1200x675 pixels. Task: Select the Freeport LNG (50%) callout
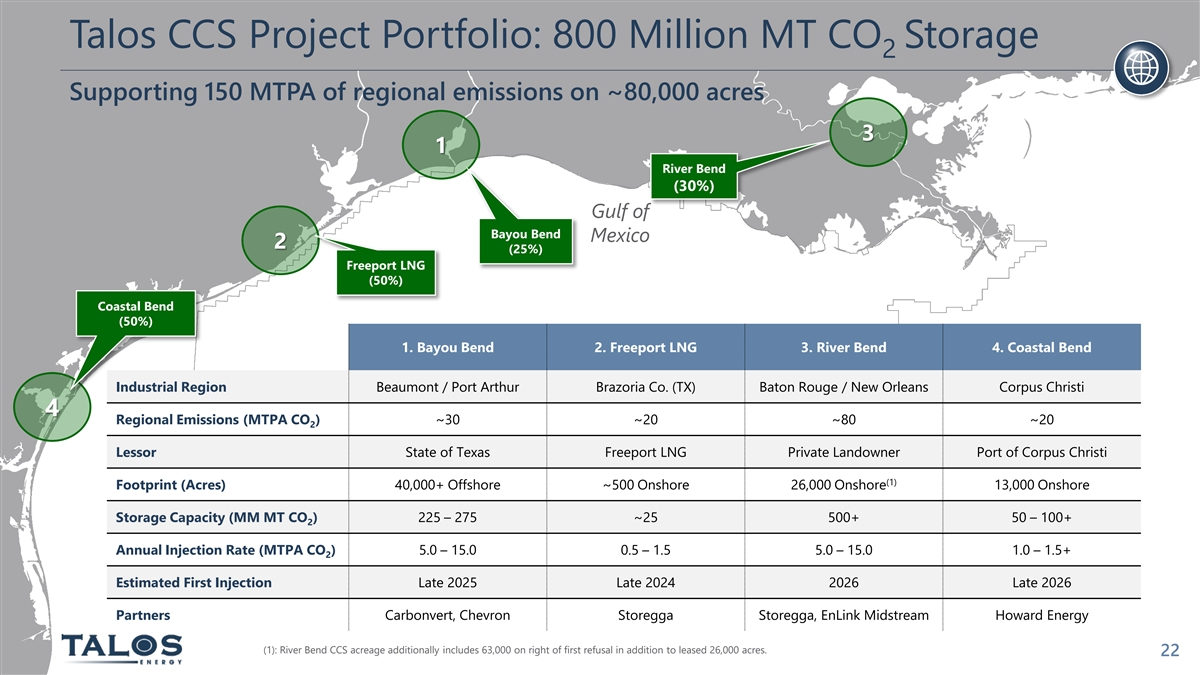coord(385,273)
